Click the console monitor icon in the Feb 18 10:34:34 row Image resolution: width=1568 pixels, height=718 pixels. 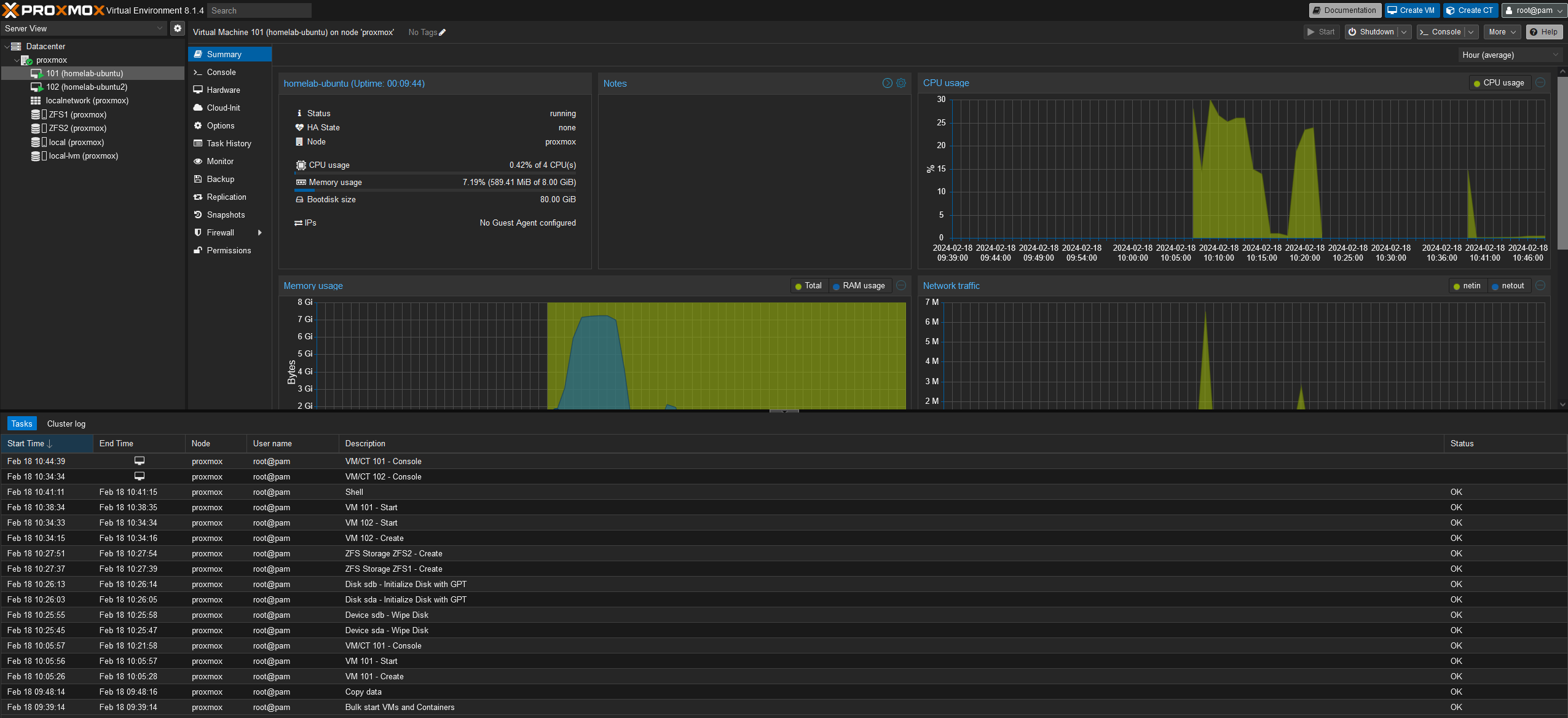(x=140, y=476)
